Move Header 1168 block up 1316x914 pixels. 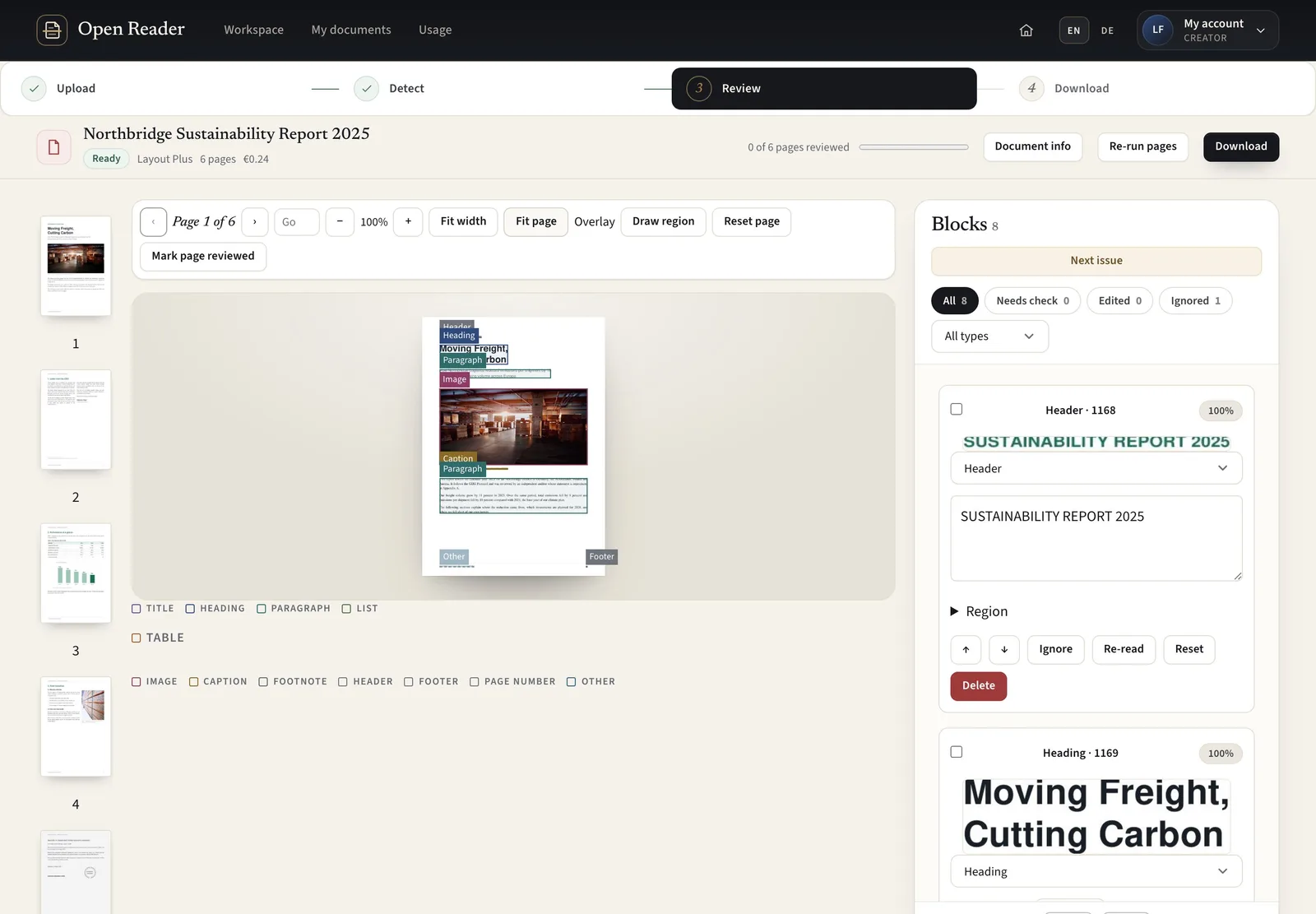pos(966,650)
